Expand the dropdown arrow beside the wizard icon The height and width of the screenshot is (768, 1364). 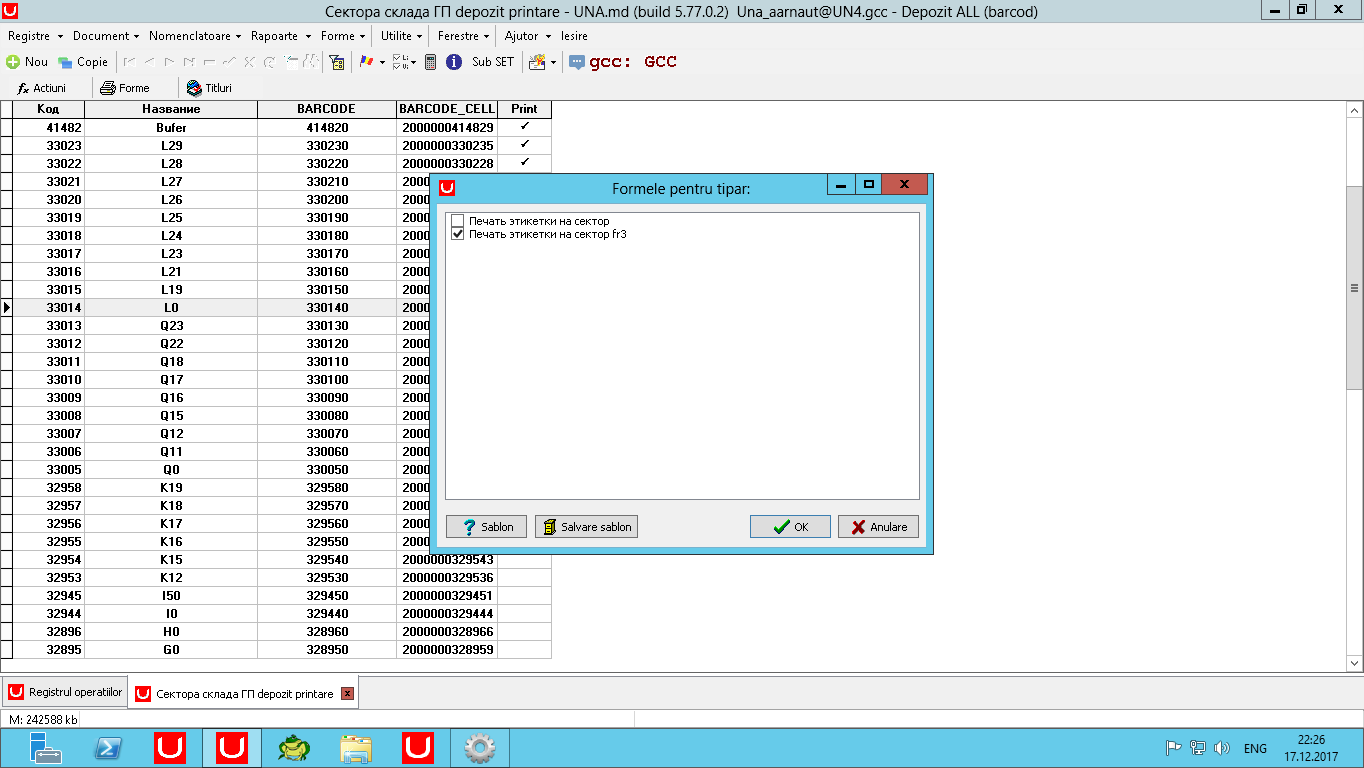[x=553, y=62]
